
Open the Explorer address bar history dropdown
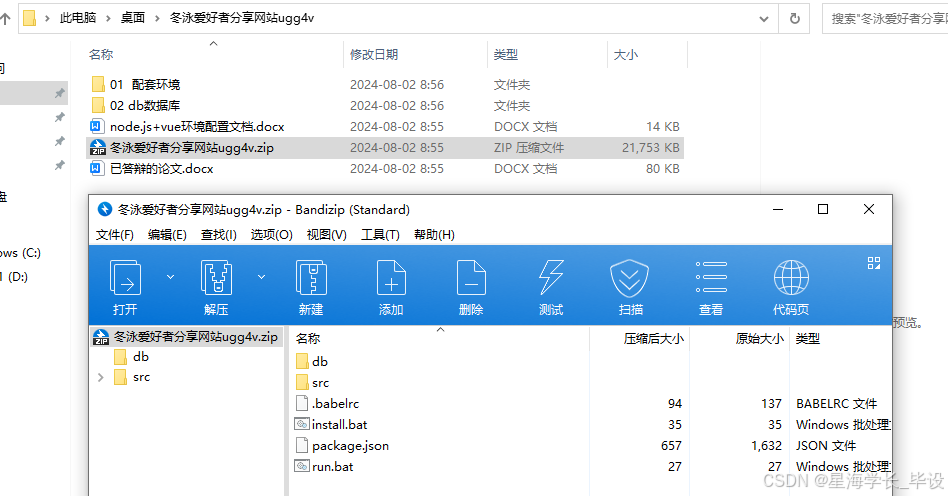point(764,19)
